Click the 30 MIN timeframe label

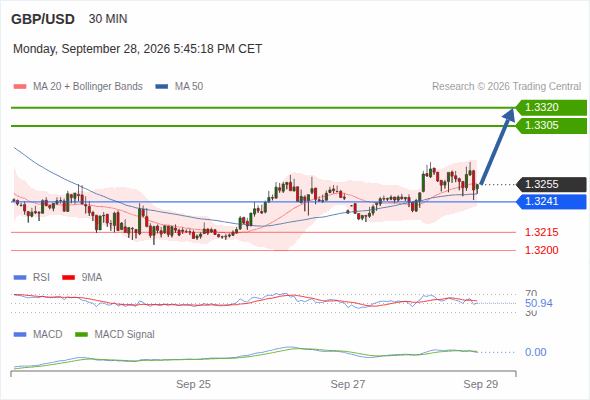(x=108, y=19)
